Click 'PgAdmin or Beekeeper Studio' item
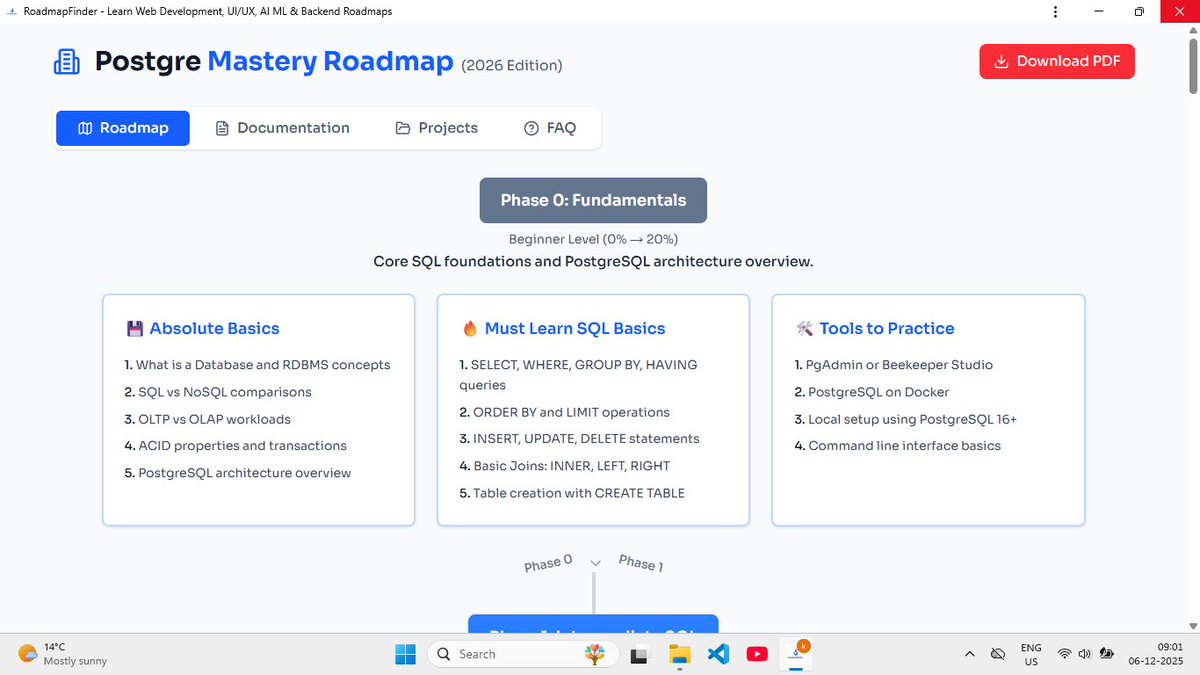This screenshot has height=675, width=1200. coord(894,365)
